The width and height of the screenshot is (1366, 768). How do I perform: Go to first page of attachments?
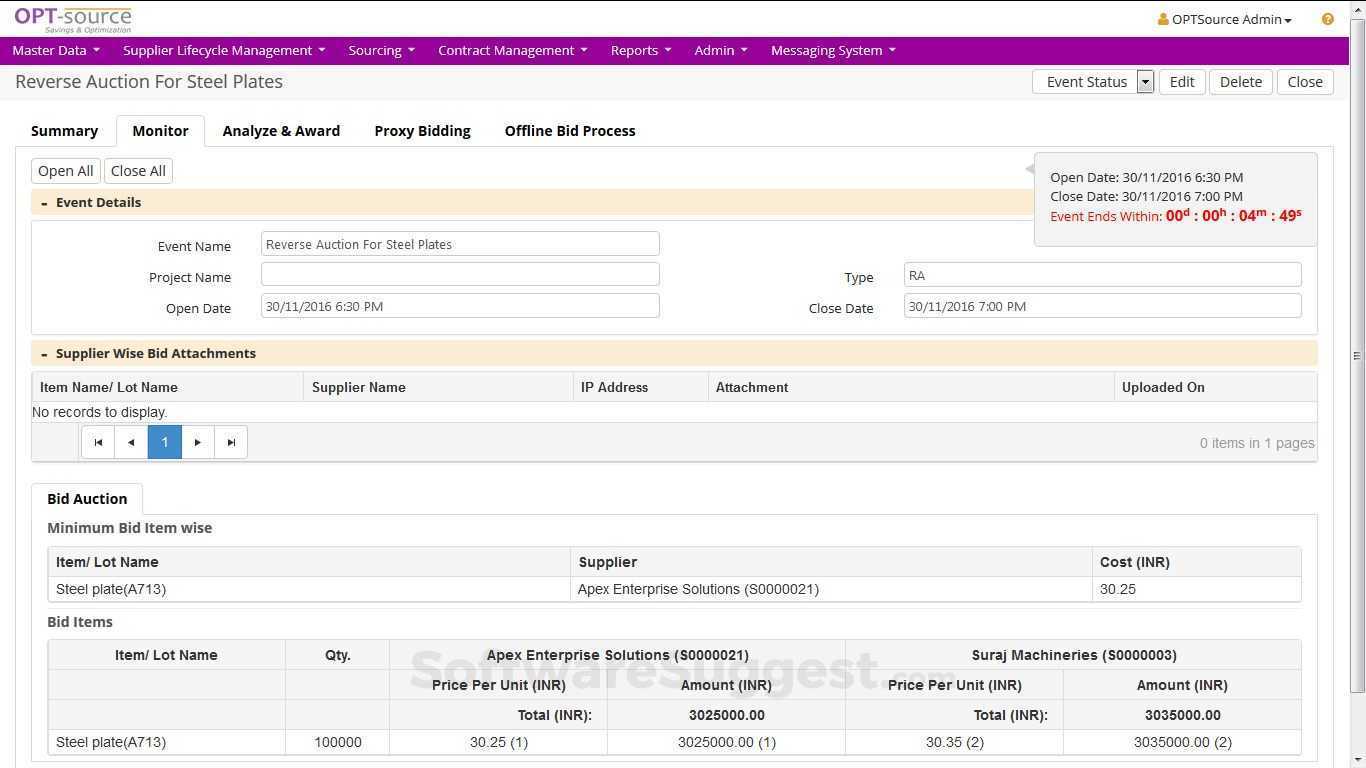(98, 442)
